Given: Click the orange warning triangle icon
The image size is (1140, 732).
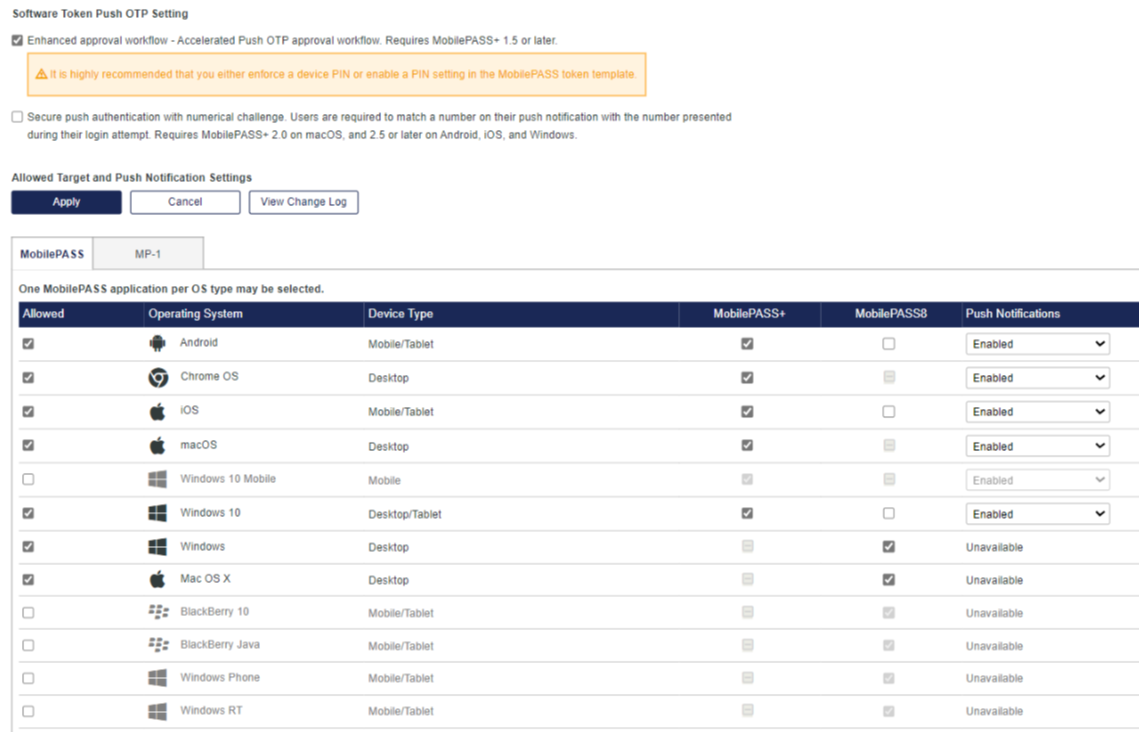Looking at the screenshot, I should coord(41,75).
